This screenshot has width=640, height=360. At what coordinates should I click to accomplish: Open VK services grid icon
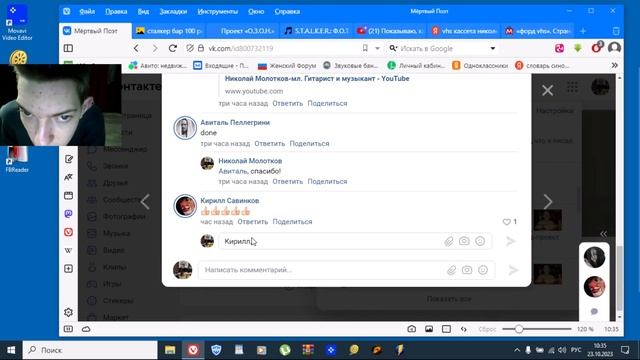pos(572,87)
